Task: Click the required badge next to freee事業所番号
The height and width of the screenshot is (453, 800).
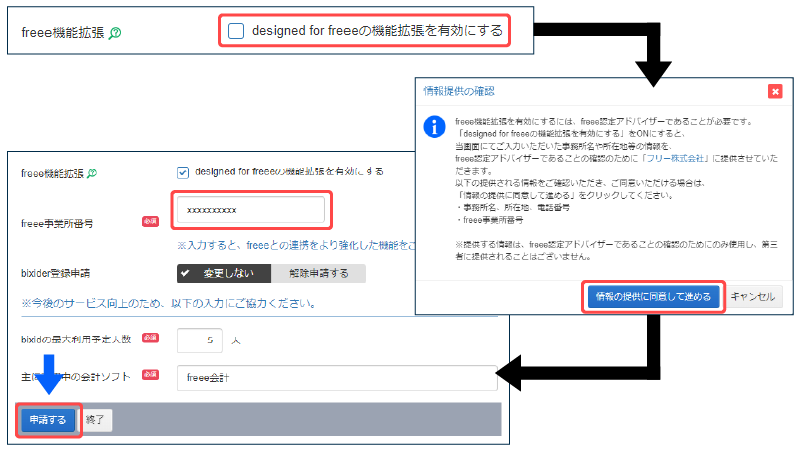Action: tap(150, 221)
